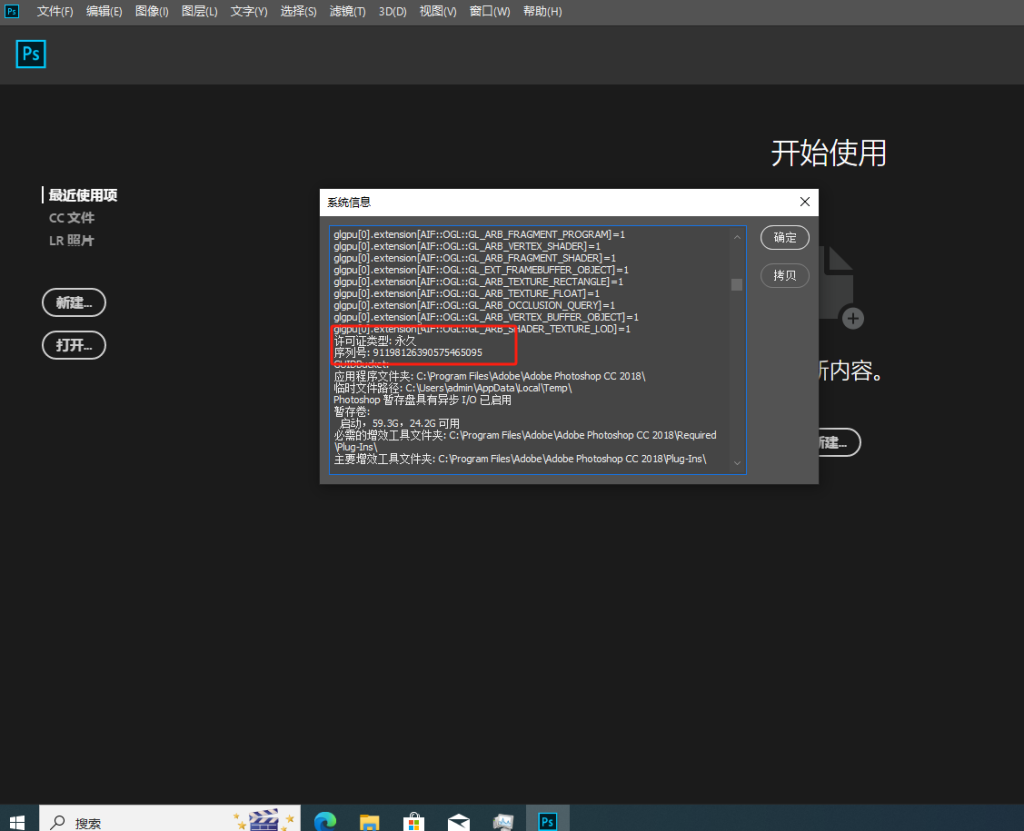
Task: Open the 图层(L) menu
Action: [199, 11]
